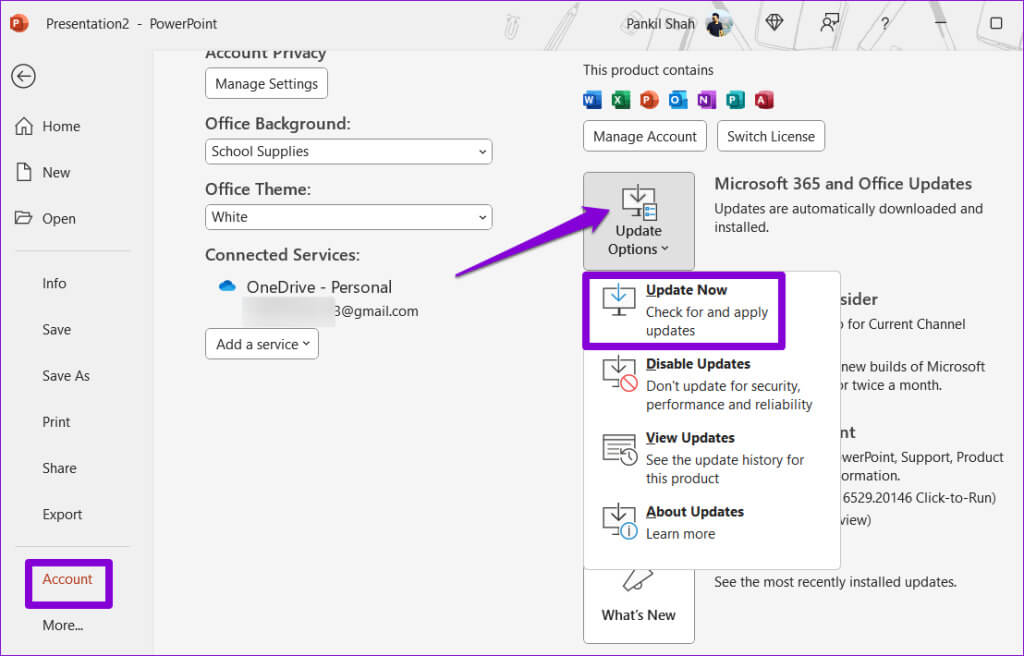Click the Pankil Shah profile picture
1024x656 pixels.
[x=718, y=24]
